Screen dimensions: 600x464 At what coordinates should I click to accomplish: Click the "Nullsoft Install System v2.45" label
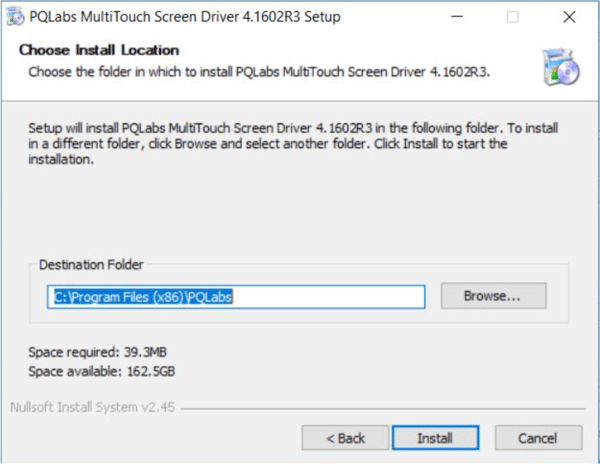(93, 407)
